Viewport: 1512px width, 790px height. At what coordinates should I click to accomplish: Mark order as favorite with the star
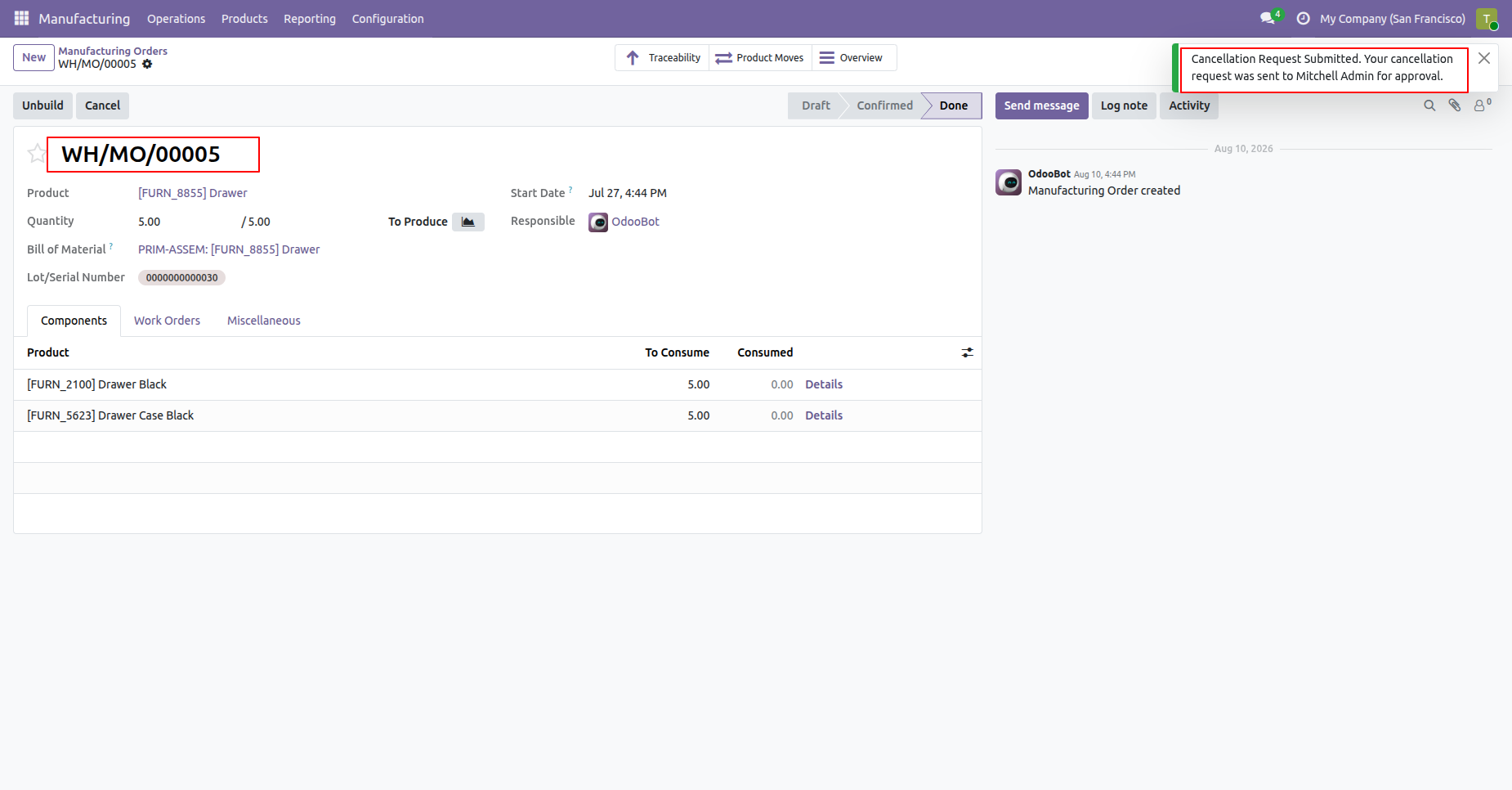(37, 154)
